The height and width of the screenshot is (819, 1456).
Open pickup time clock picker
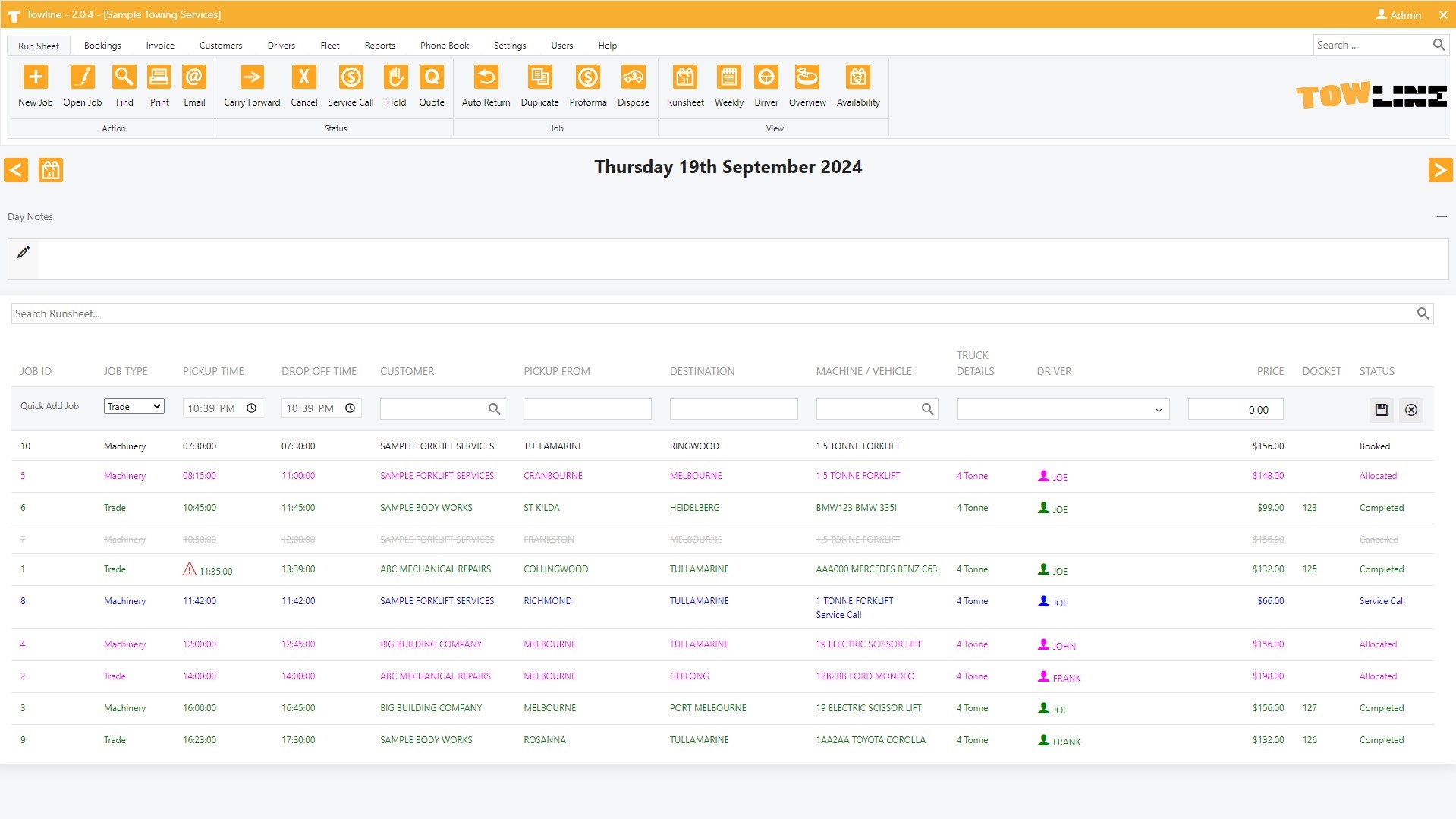point(252,408)
